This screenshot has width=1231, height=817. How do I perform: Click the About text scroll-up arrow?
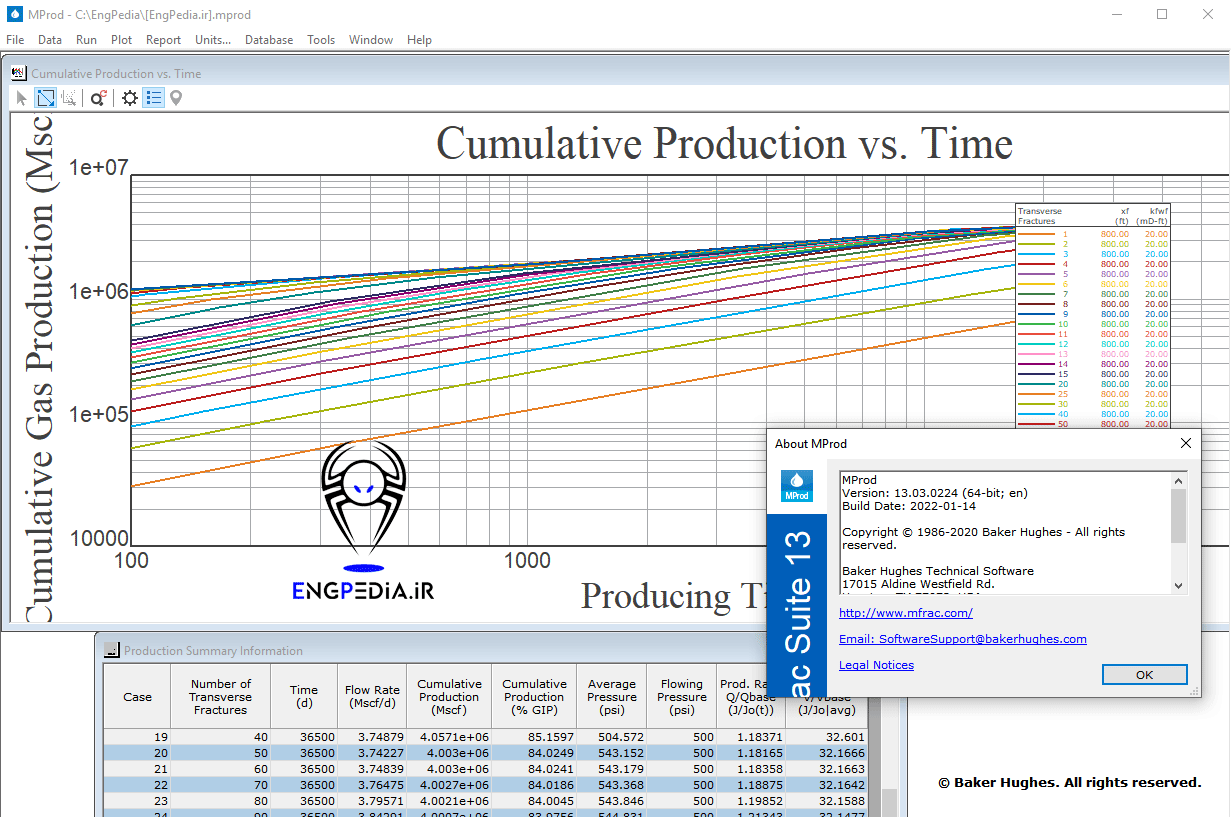click(1178, 480)
